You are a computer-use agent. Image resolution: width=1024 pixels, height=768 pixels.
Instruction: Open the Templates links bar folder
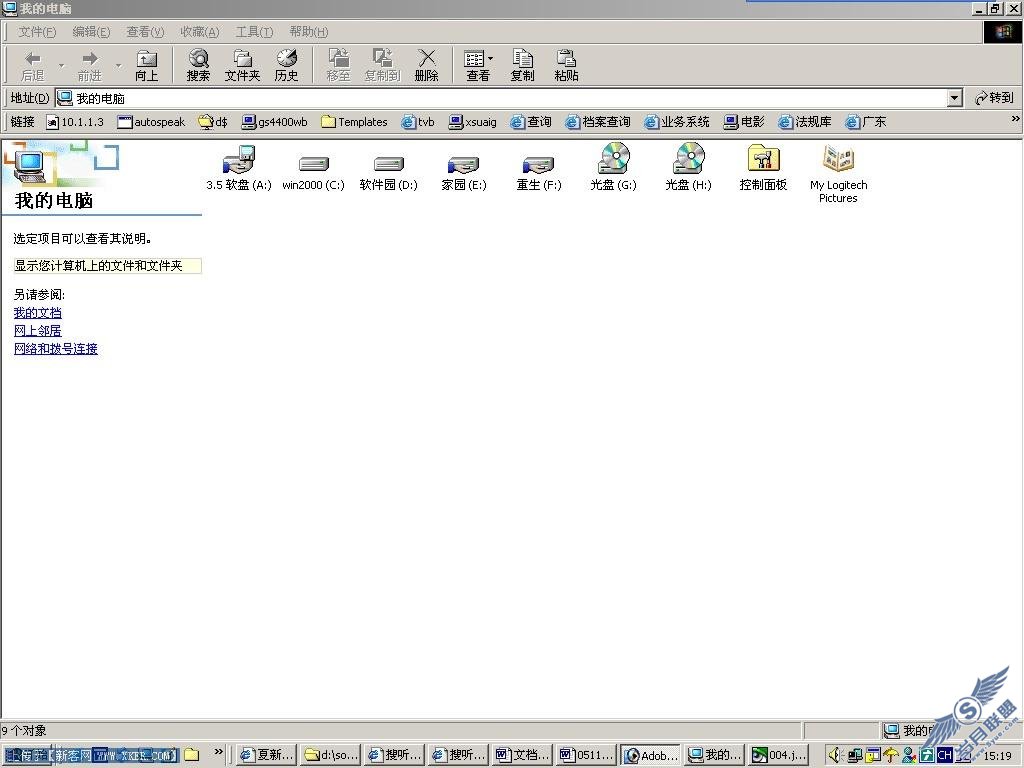(x=355, y=122)
